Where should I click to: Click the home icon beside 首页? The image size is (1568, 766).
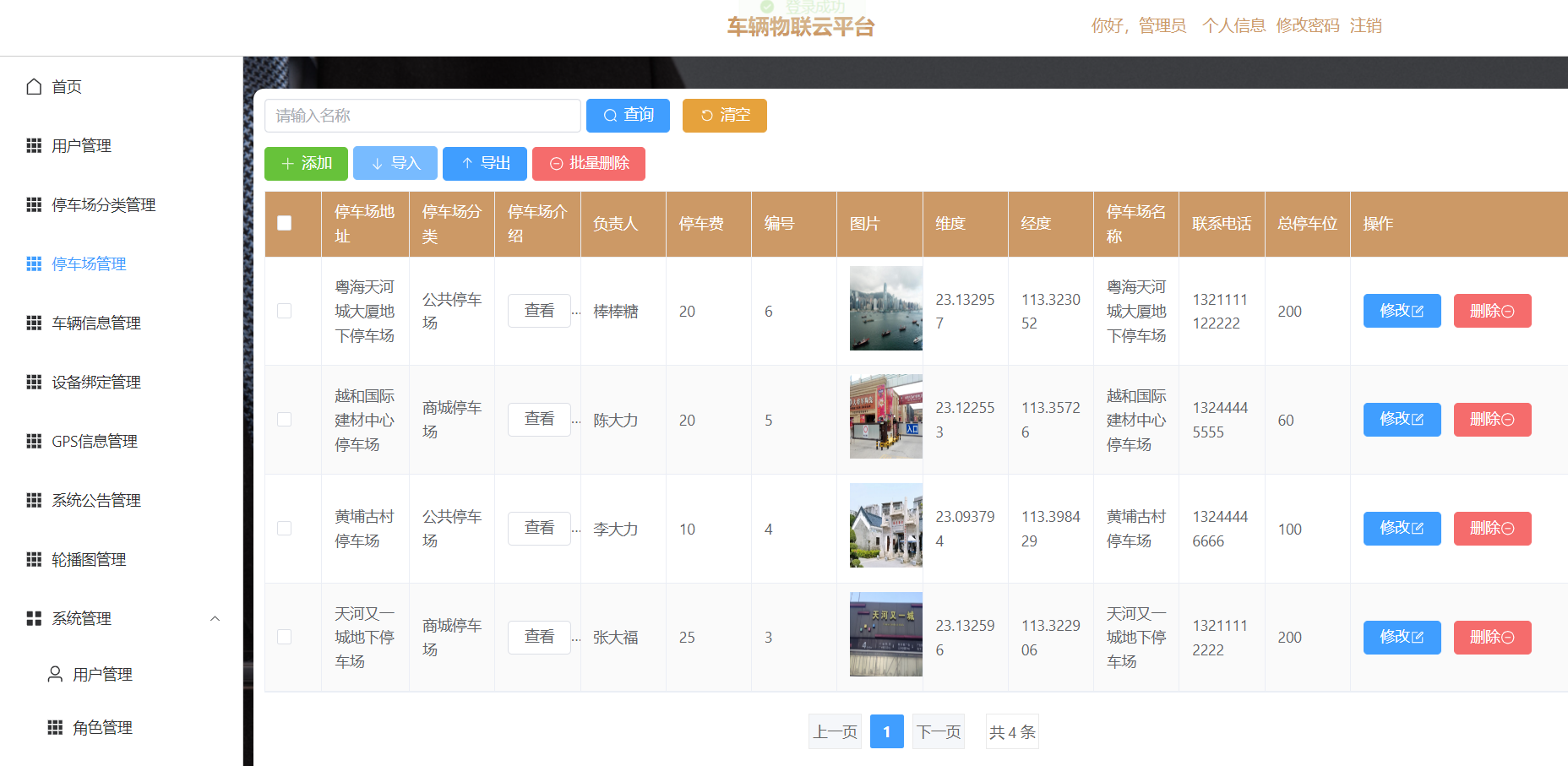pyautogui.click(x=34, y=86)
